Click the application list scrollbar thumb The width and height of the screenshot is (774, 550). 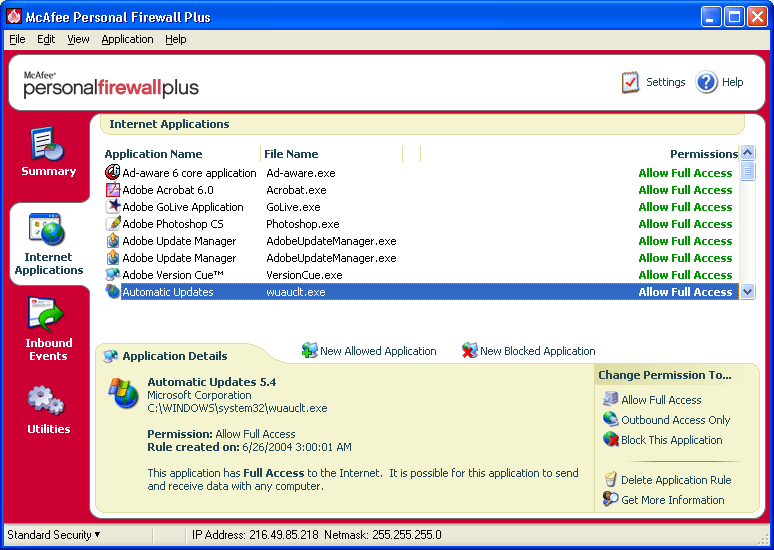(x=747, y=171)
